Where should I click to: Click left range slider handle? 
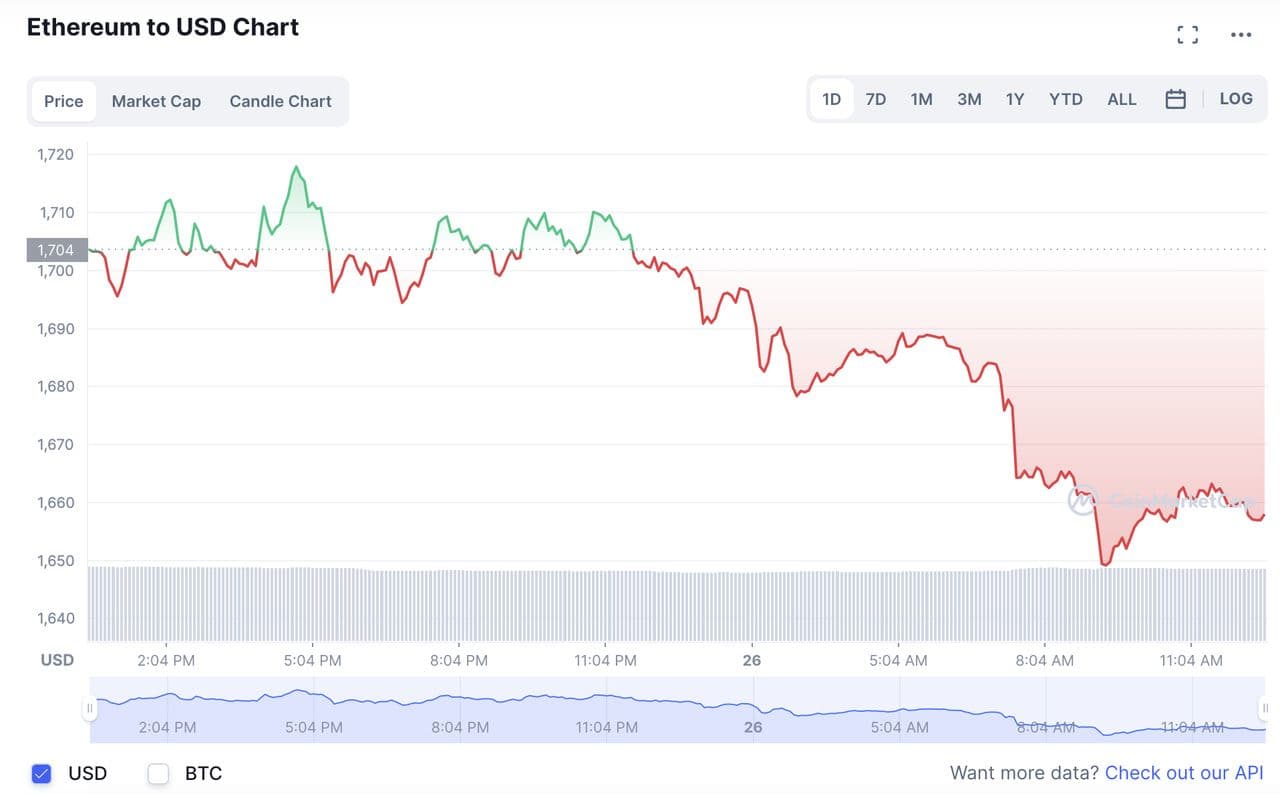click(x=90, y=709)
